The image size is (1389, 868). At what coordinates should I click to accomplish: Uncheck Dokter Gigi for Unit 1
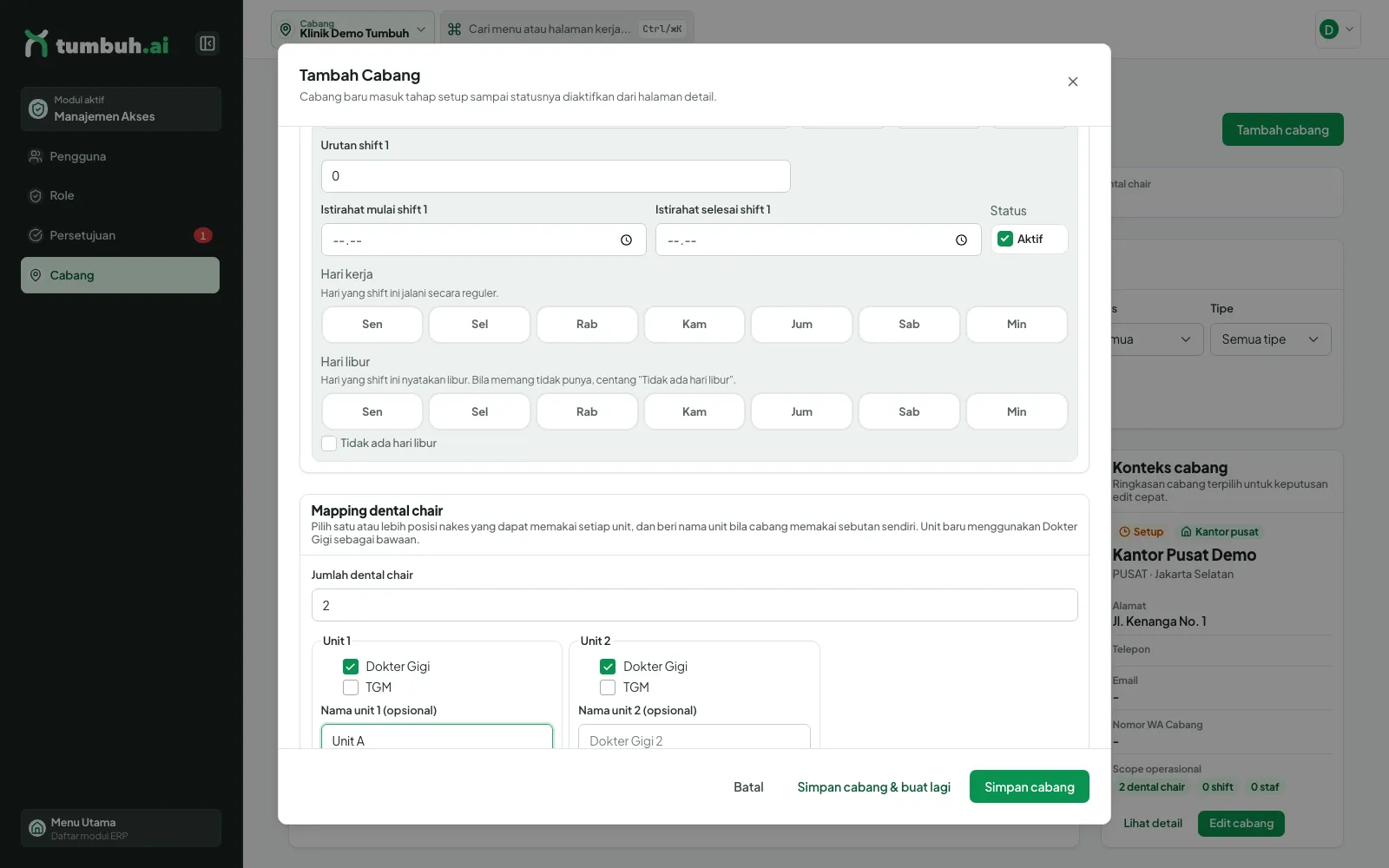pyautogui.click(x=351, y=667)
